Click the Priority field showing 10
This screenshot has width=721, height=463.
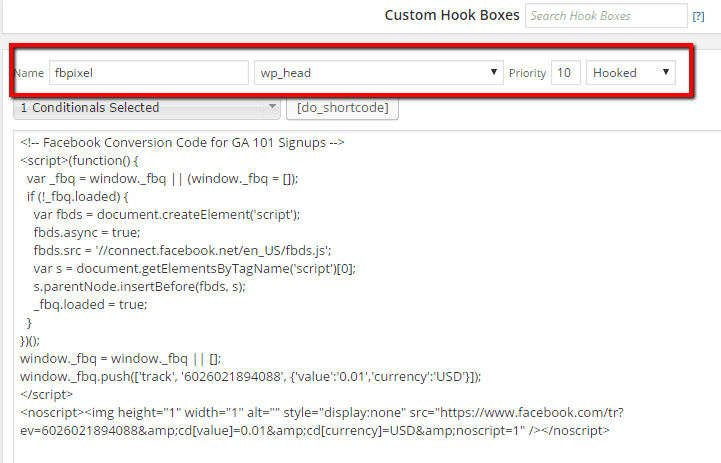(565, 73)
